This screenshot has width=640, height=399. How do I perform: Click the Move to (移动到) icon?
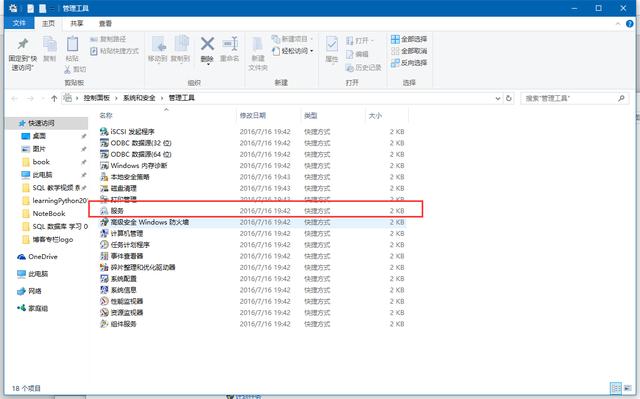158,44
